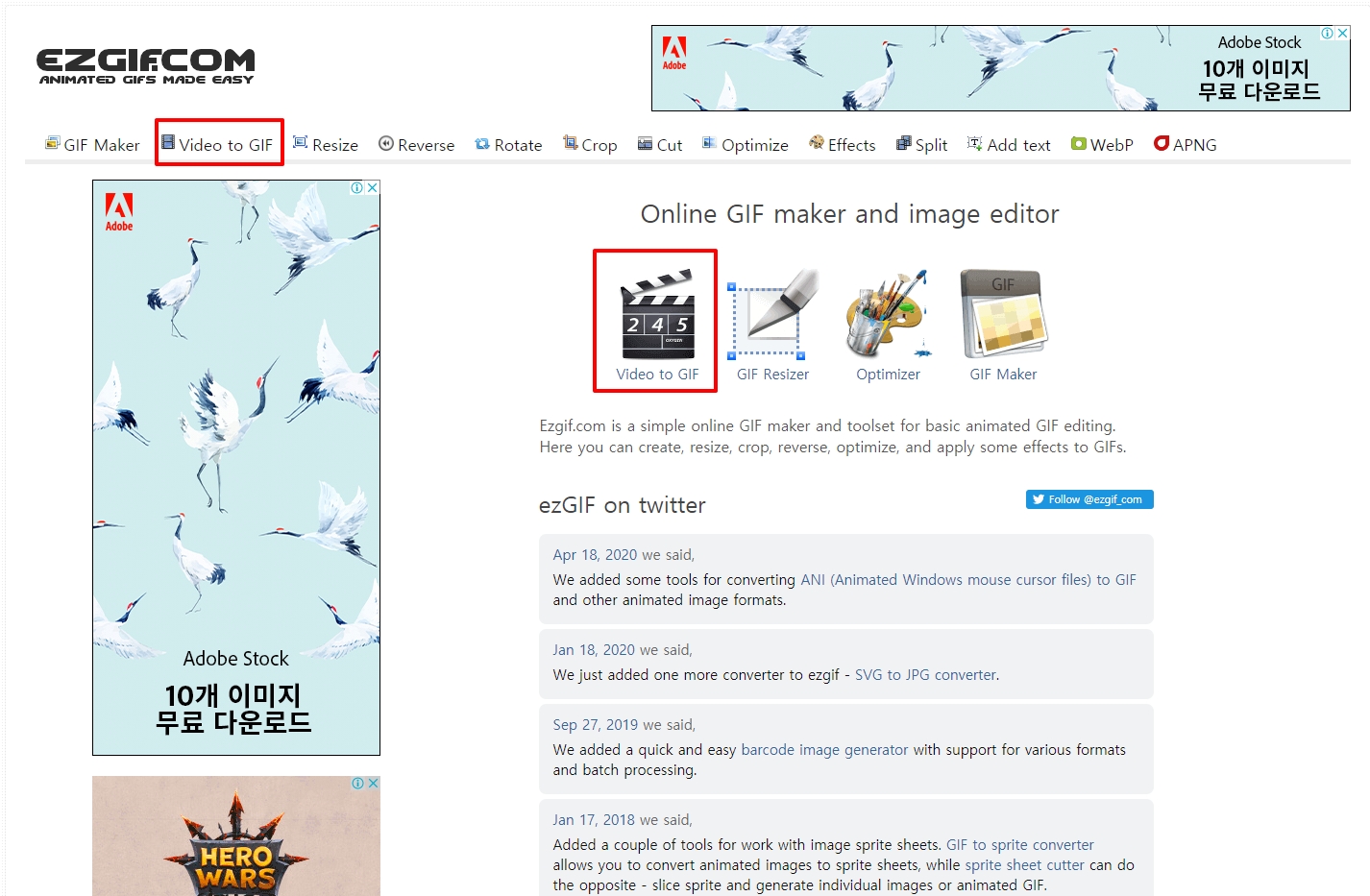Open GIF to sprite converter link
Viewport: 1370px width, 896px height.
[1020, 845]
